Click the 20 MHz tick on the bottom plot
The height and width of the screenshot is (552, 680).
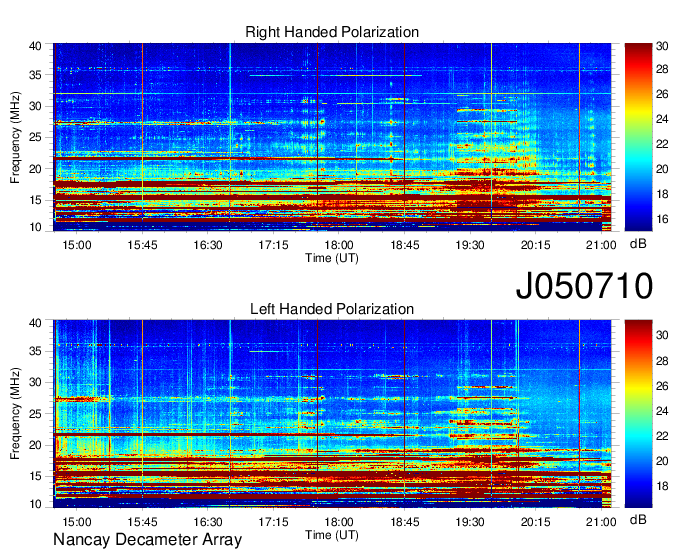click(x=35, y=445)
